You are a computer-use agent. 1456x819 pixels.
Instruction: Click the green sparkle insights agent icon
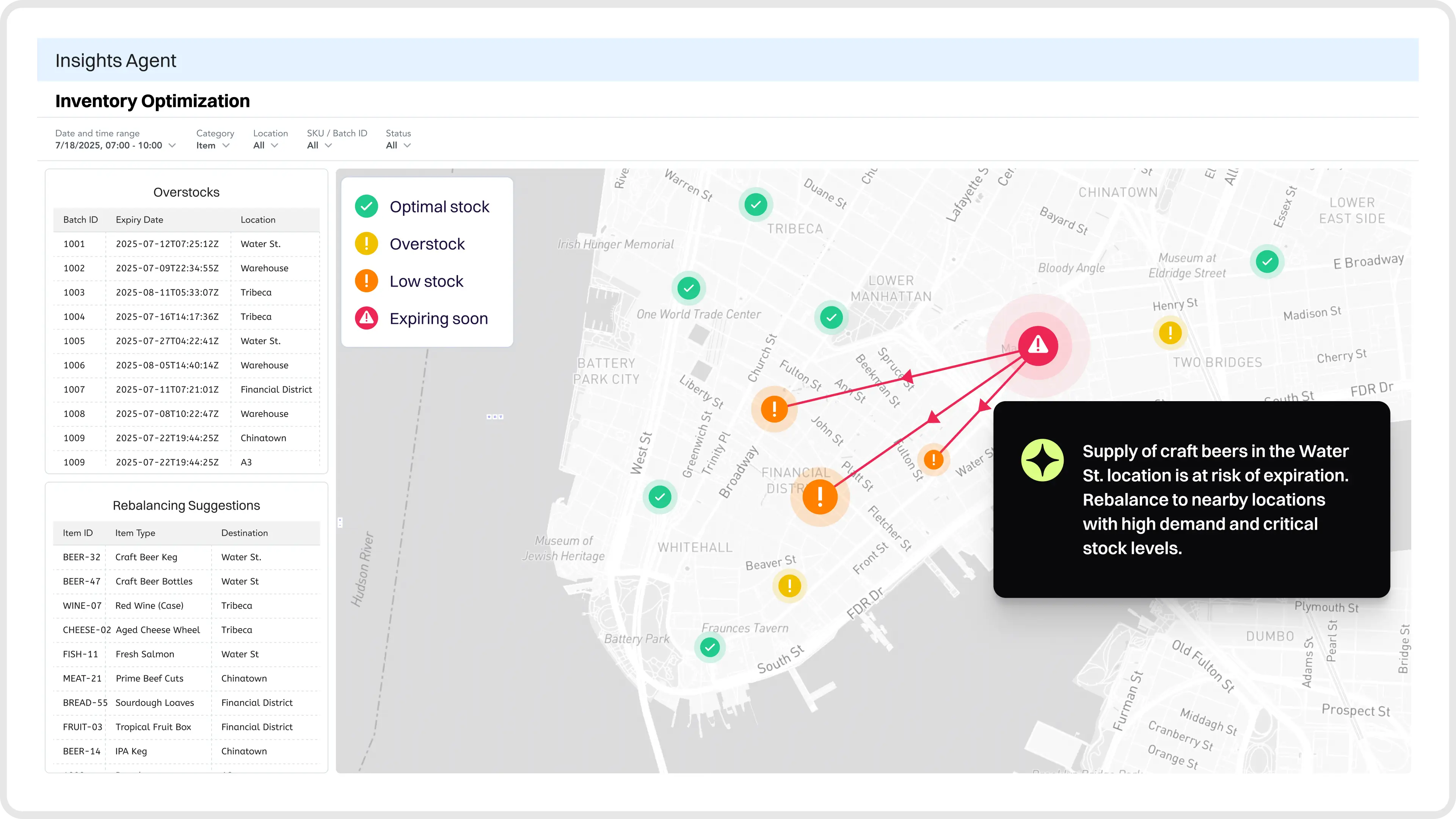1042,460
